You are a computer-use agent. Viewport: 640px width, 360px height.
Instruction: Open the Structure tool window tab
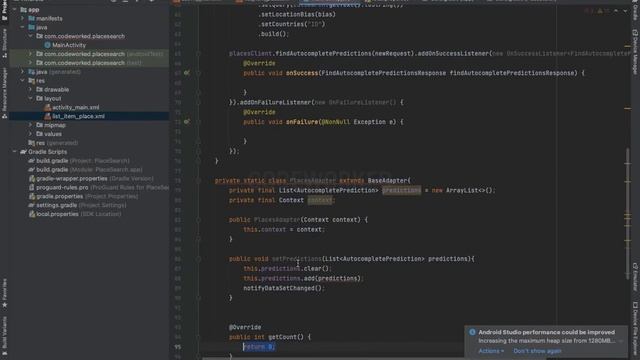click(x=4, y=42)
